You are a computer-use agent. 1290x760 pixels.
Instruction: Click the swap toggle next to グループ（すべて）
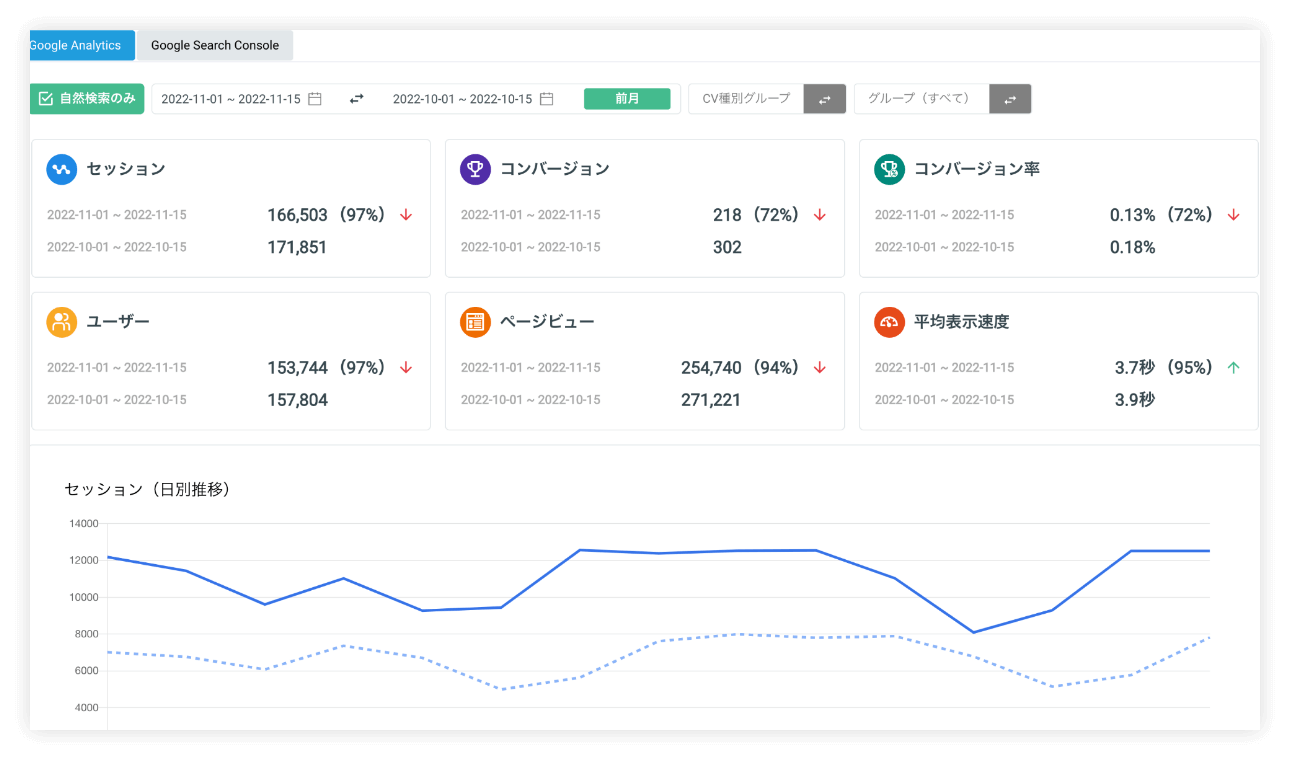[1010, 98]
